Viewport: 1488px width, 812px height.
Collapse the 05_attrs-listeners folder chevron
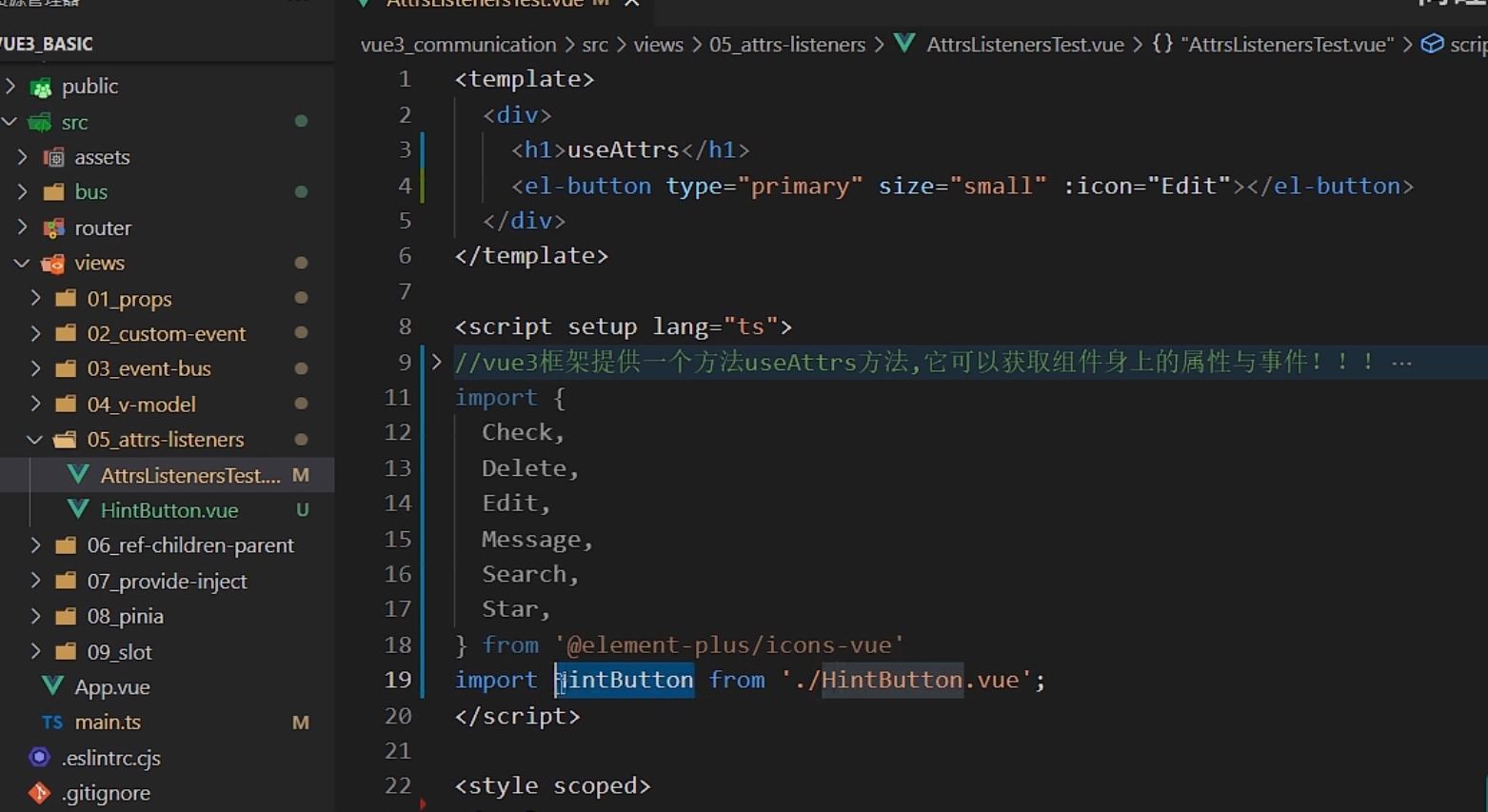[x=36, y=440]
